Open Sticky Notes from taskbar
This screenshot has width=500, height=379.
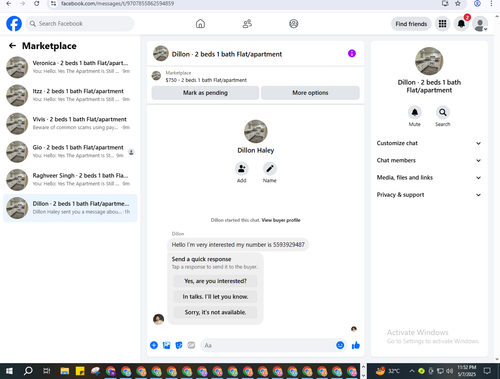click(x=80, y=371)
